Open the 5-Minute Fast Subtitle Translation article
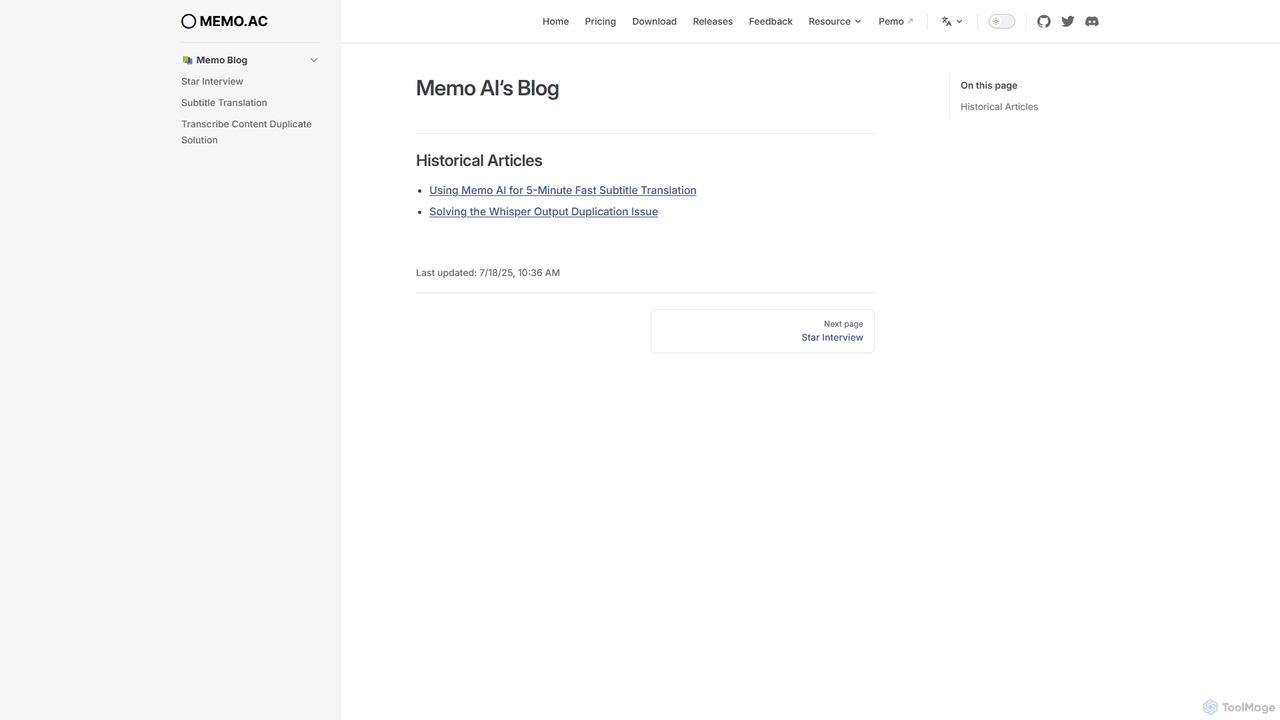 [563, 190]
